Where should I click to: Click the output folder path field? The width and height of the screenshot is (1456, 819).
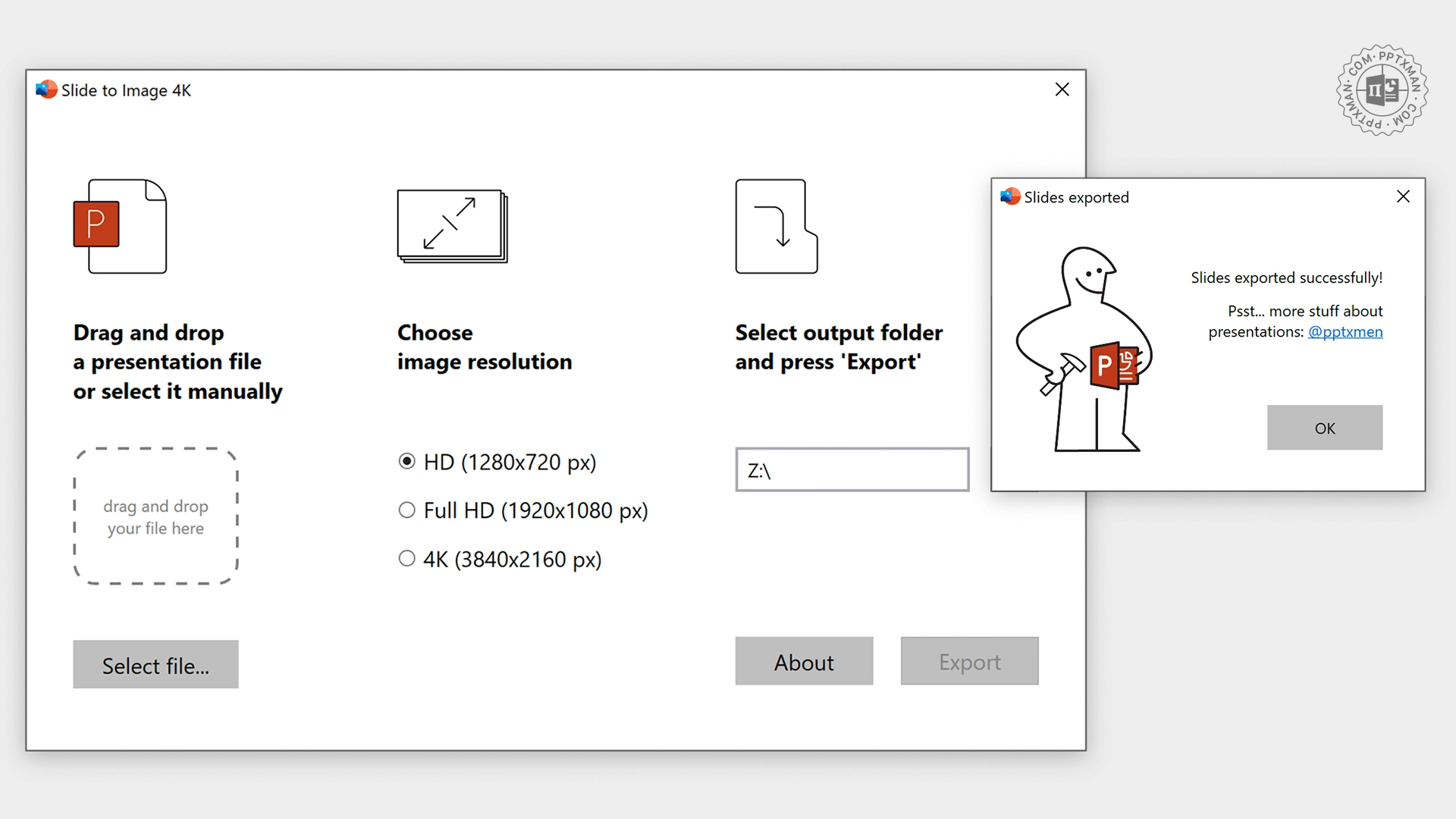click(x=852, y=470)
